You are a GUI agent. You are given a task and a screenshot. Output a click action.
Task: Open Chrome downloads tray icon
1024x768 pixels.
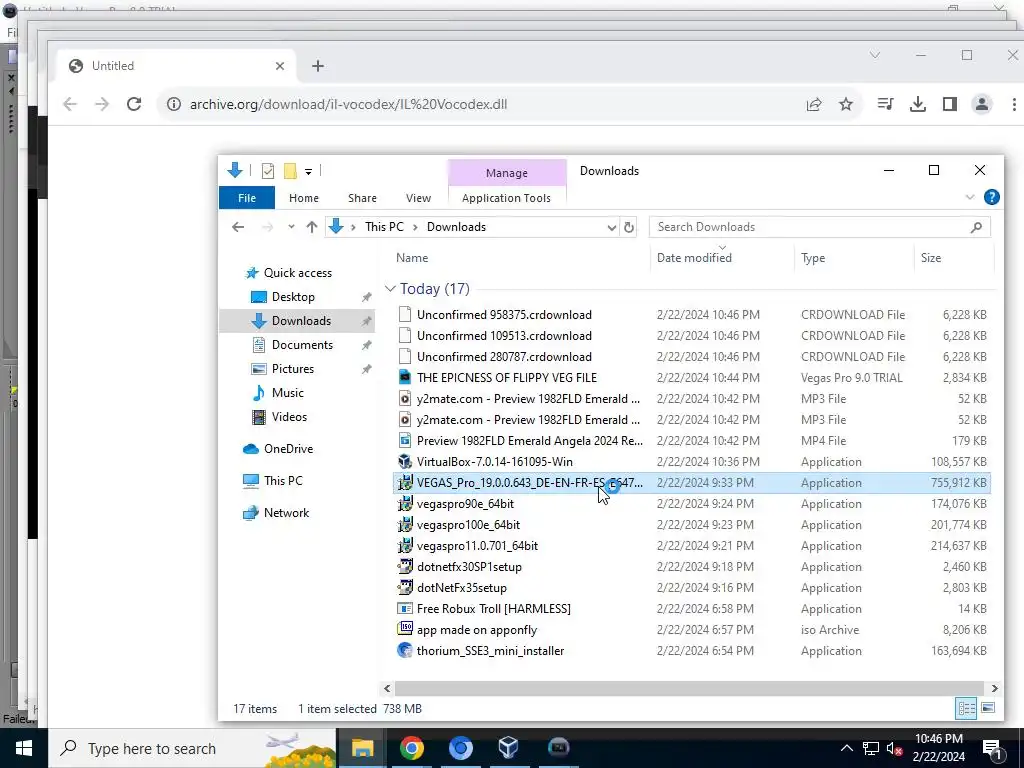[x=918, y=104]
